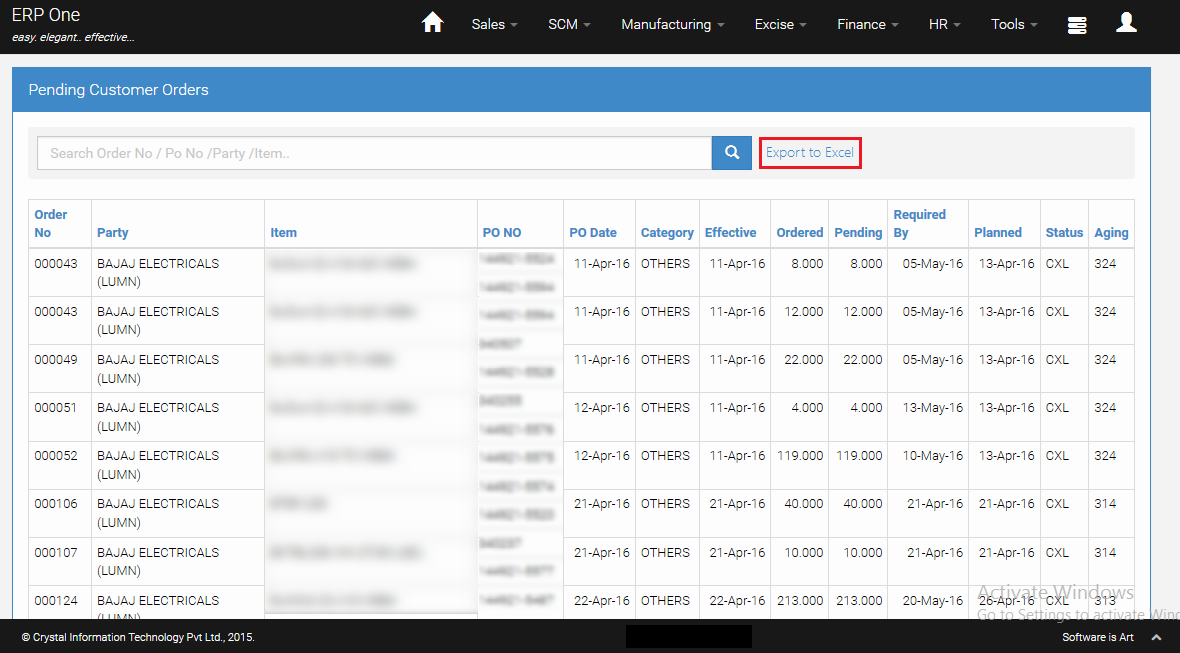Focus the Search Order No input field

[374, 153]
